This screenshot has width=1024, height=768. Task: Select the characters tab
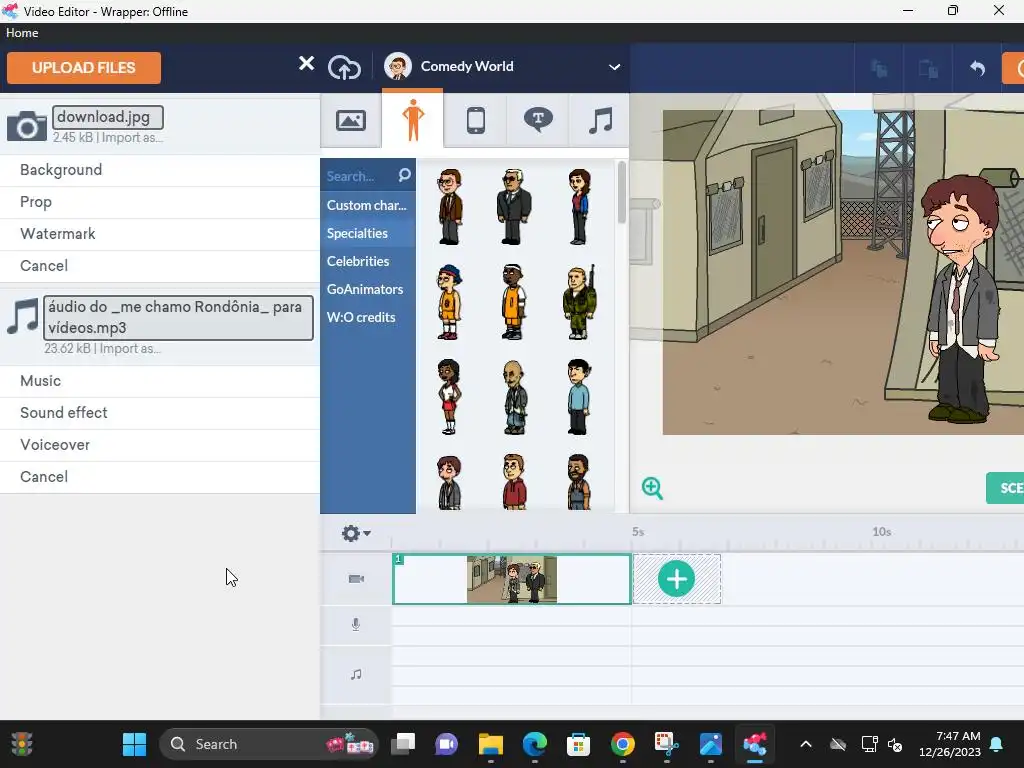click(413, 120)
